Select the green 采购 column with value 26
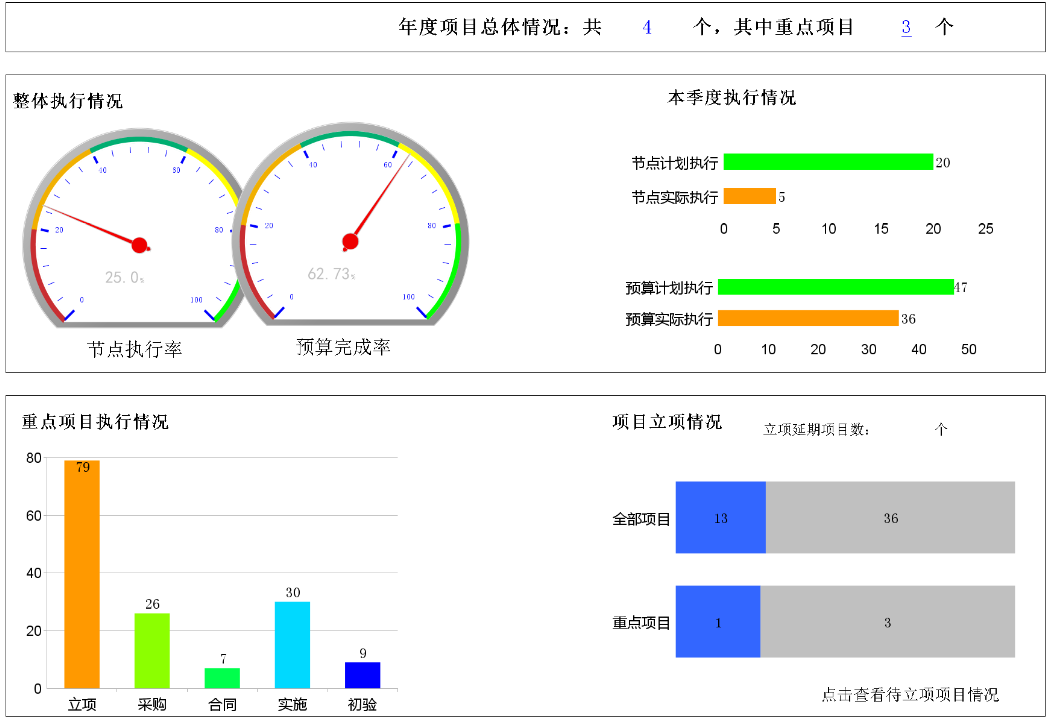This screenshot has height=723, width=1062. tap(152, 650)
